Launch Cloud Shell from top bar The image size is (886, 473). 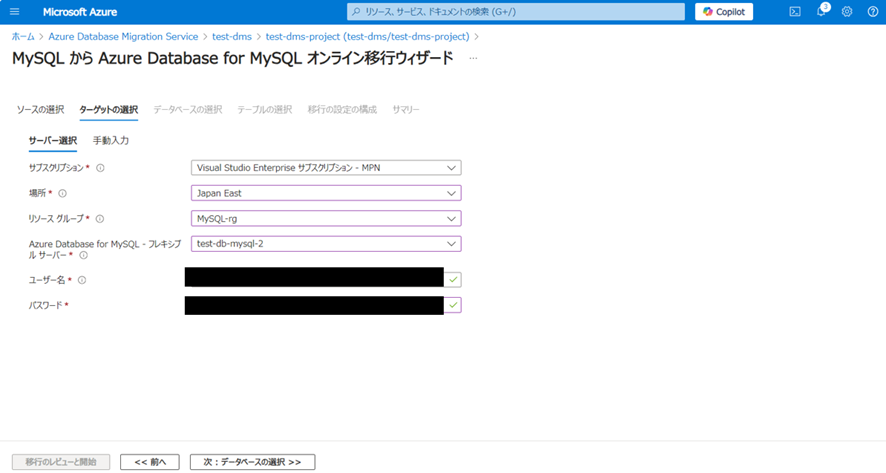[x=794, y=12]
